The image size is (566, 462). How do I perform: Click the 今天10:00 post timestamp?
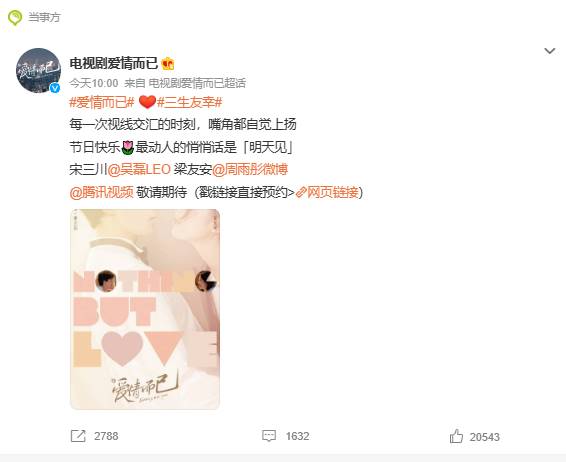(94, 83)
